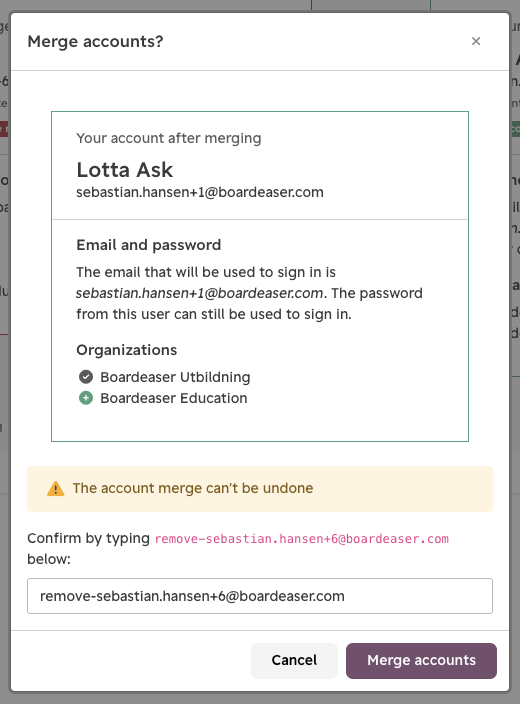Screen dimensions: 520x704
Task: Select the pink remove-sebastian.hansen+6 code text
Action: [302, 539]
